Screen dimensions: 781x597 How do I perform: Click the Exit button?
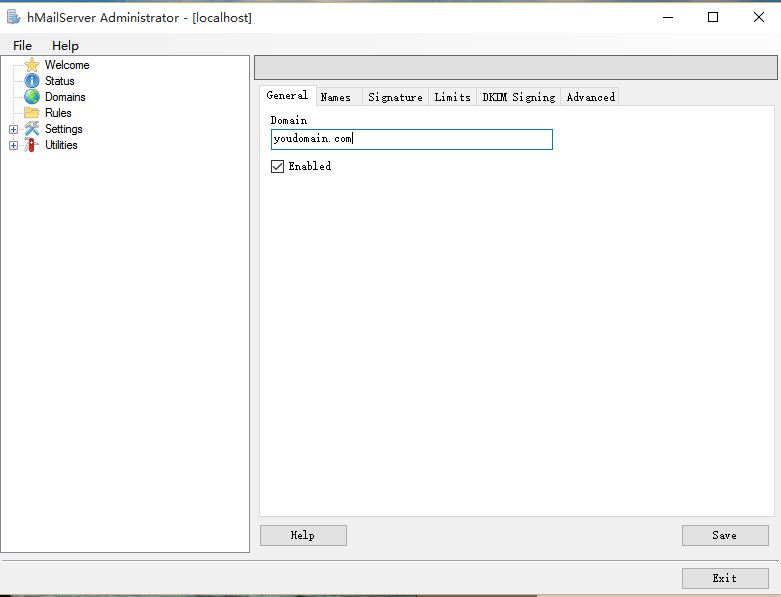(725, 578)
